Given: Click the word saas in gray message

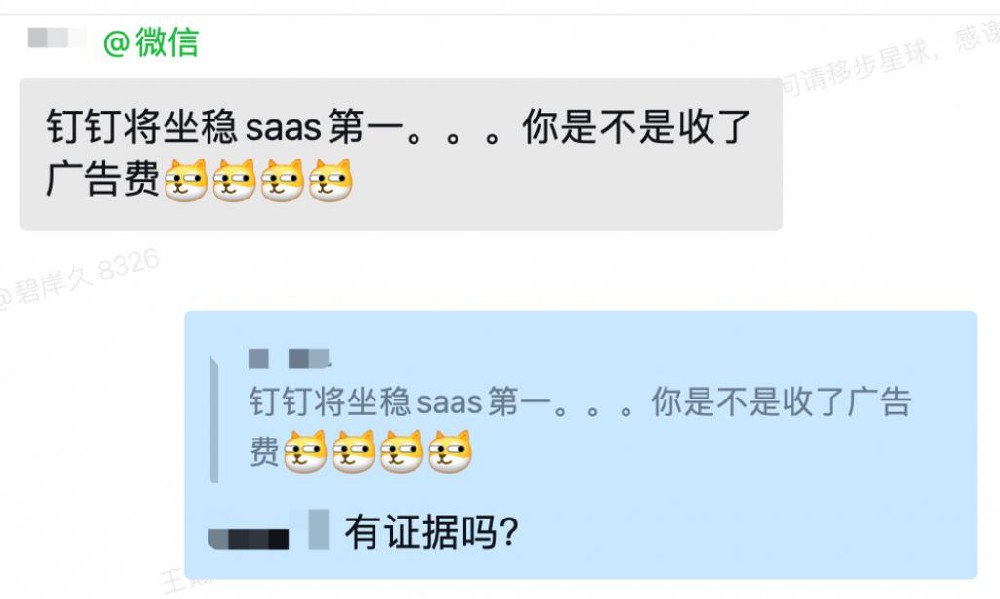Looking at the screenshot, I should [x=284, y=128].
